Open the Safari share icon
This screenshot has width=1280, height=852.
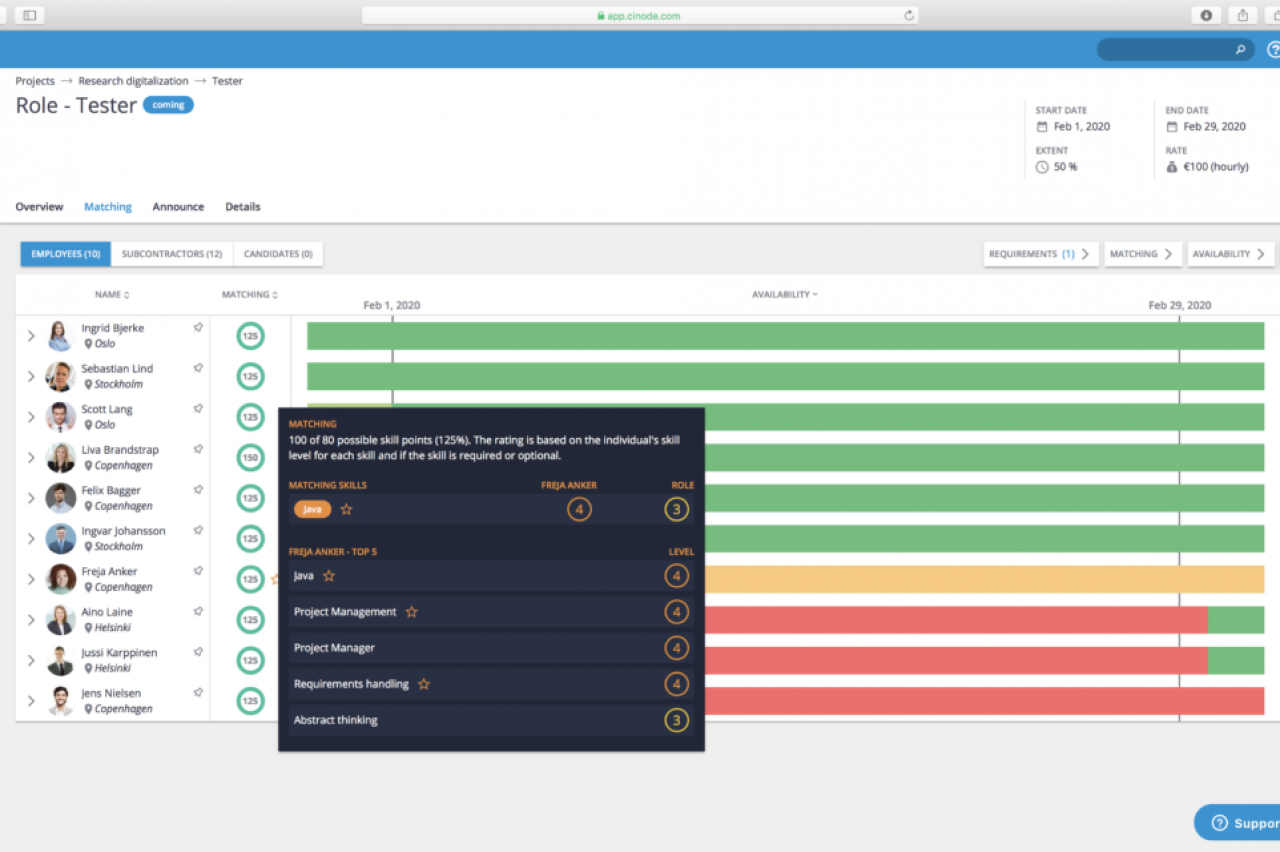tap(1242, 15)
